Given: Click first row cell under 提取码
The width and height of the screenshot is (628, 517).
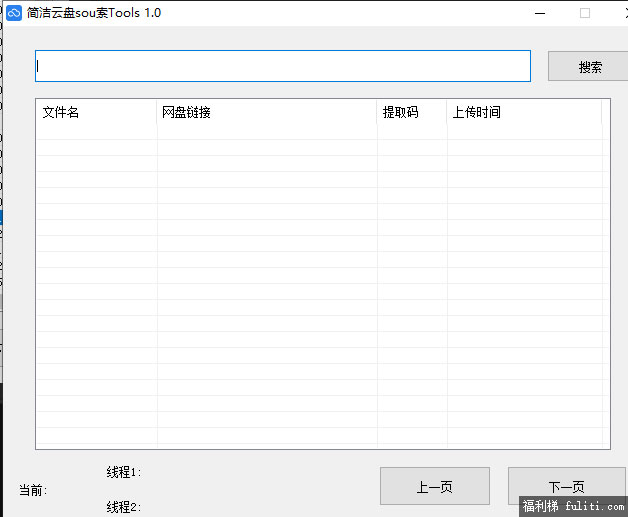Looking at the screenshot, I should pyautogui.click(x=411, y=132).
